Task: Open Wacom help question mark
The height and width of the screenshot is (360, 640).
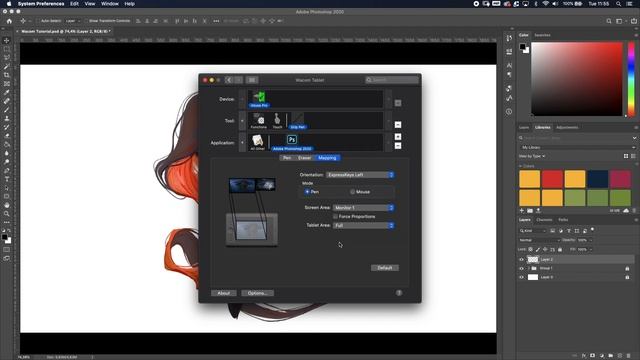Action: (399, 293)
